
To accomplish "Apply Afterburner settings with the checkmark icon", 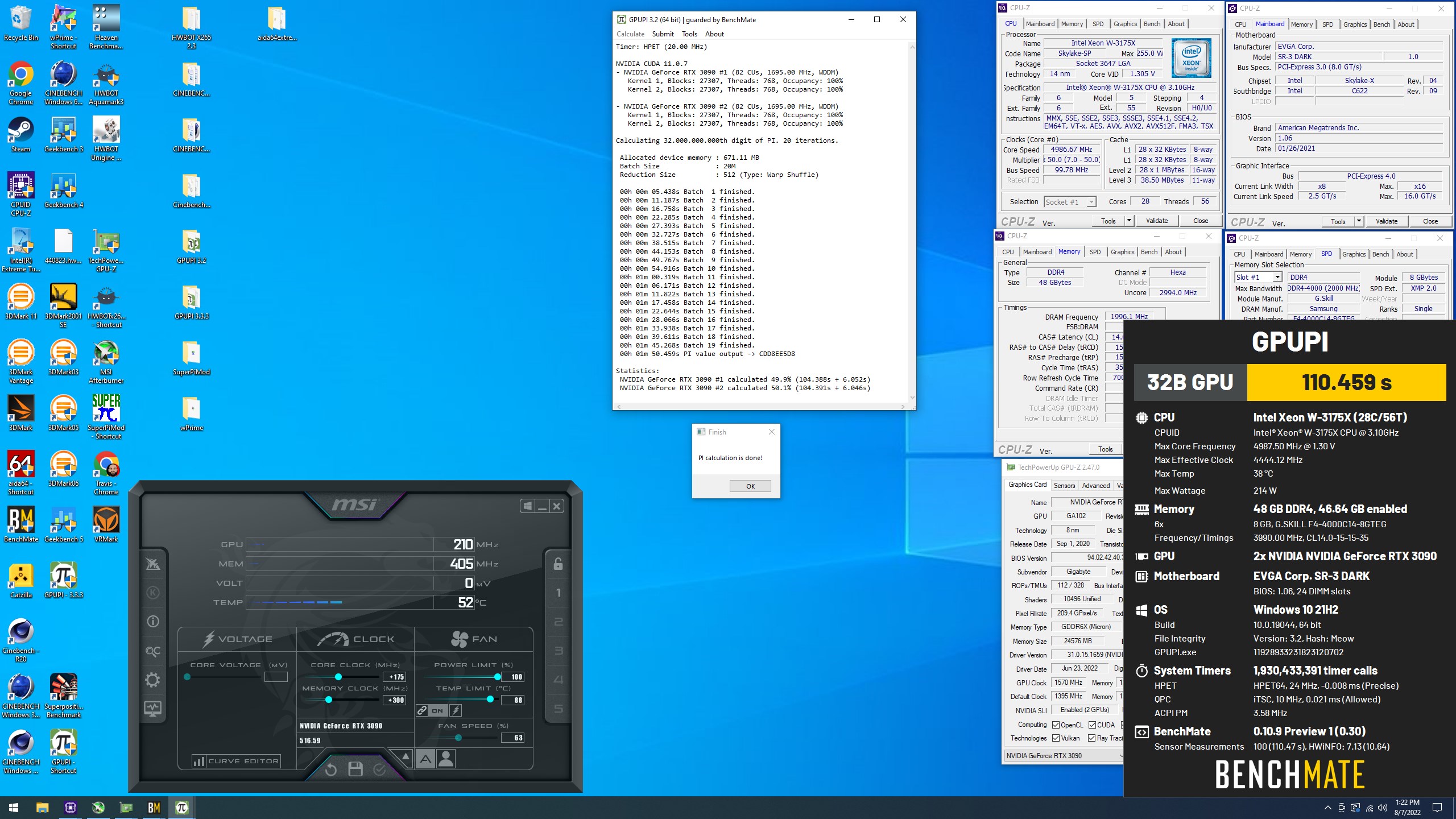I will click(x=379, y=770).
